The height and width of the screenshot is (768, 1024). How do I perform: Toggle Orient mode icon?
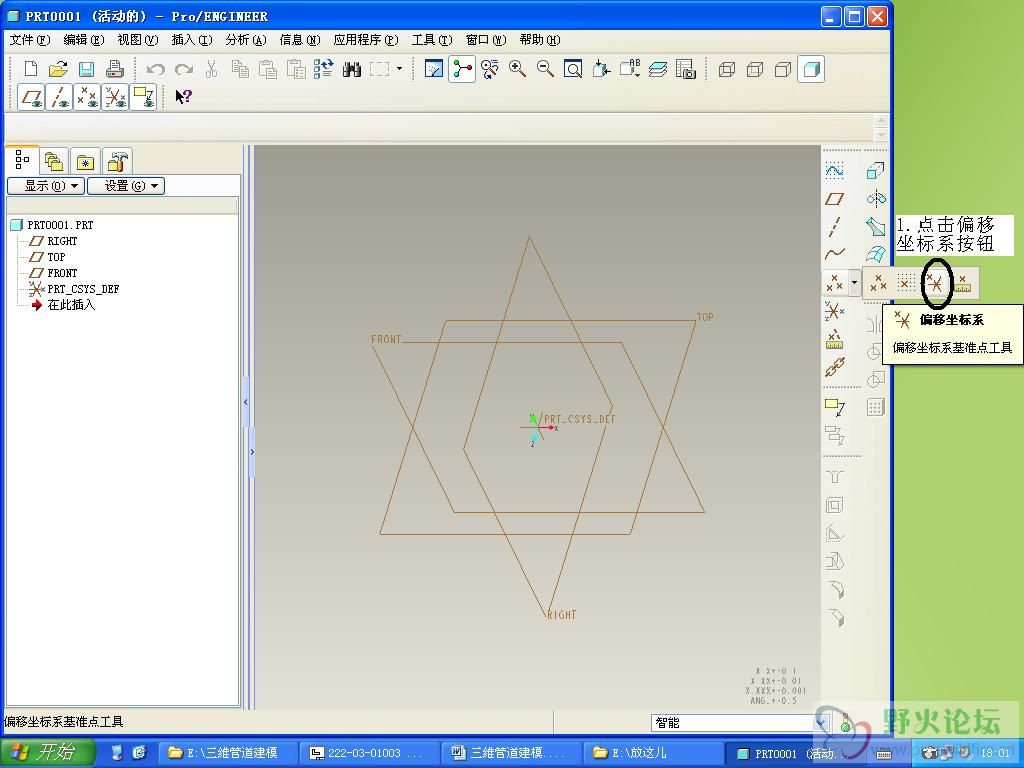click(490, 69)
